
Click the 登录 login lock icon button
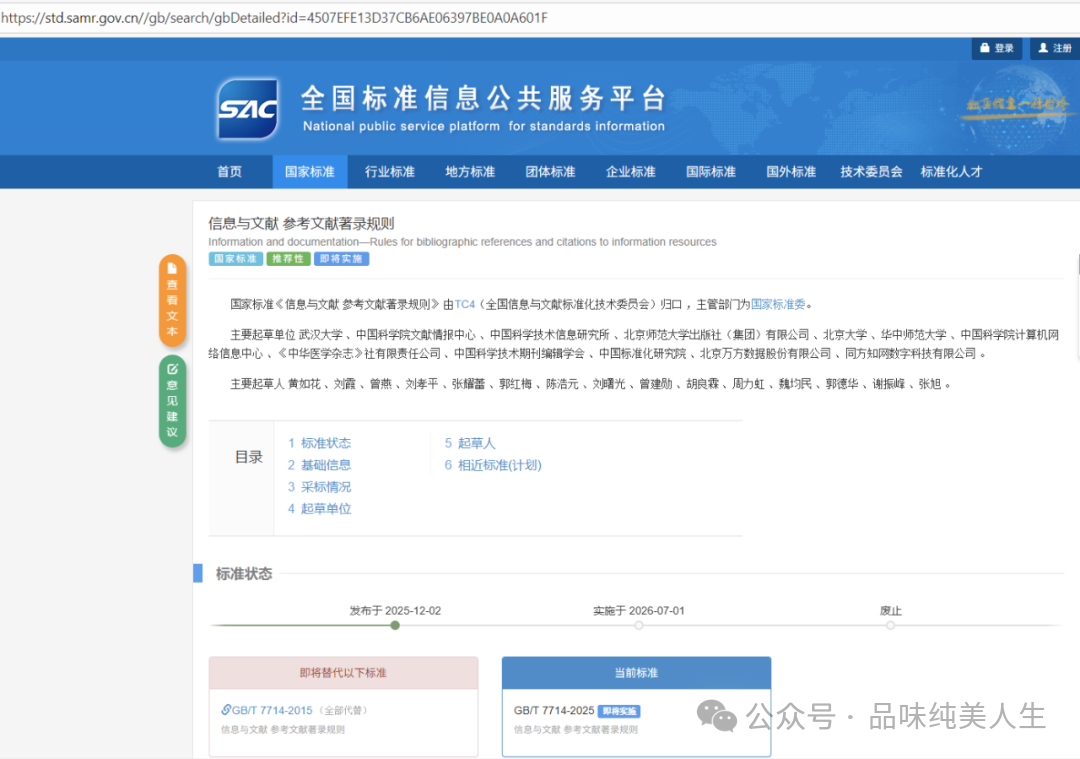(x=996, y=48)
